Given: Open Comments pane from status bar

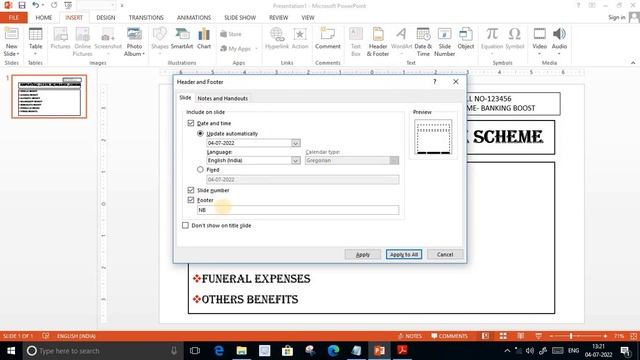Looking at the screenshot, I should pyautogui.click(x=449, y=336).
